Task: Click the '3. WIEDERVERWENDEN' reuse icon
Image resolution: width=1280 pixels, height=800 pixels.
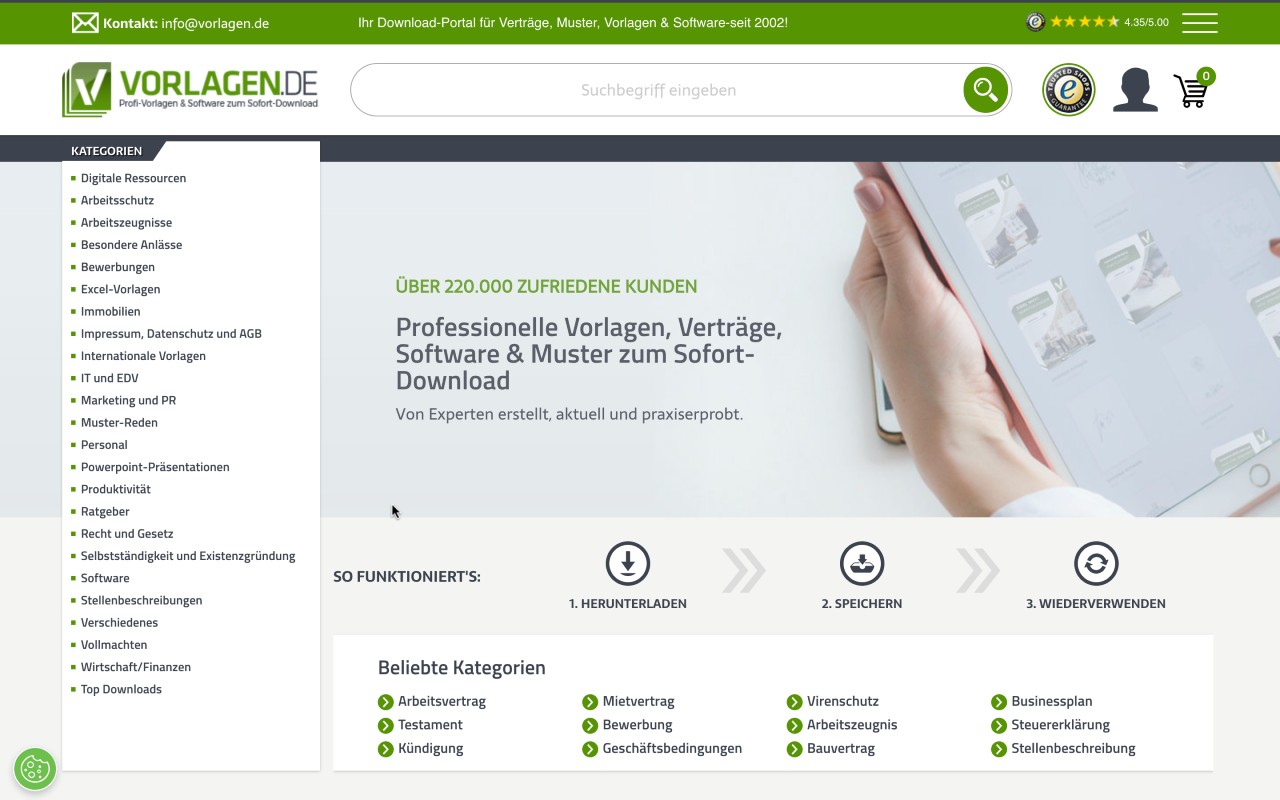Action: [x=1096, y=563]
